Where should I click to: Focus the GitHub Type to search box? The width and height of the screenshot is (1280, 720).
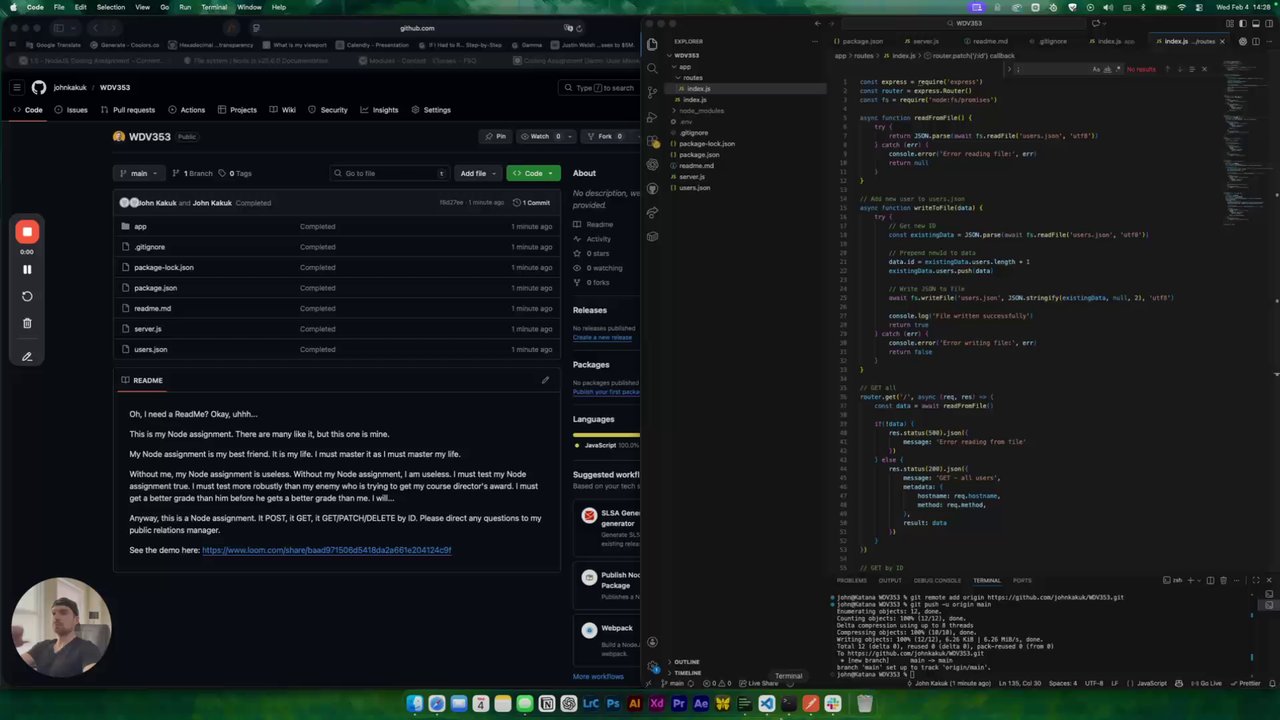[601, 88]
